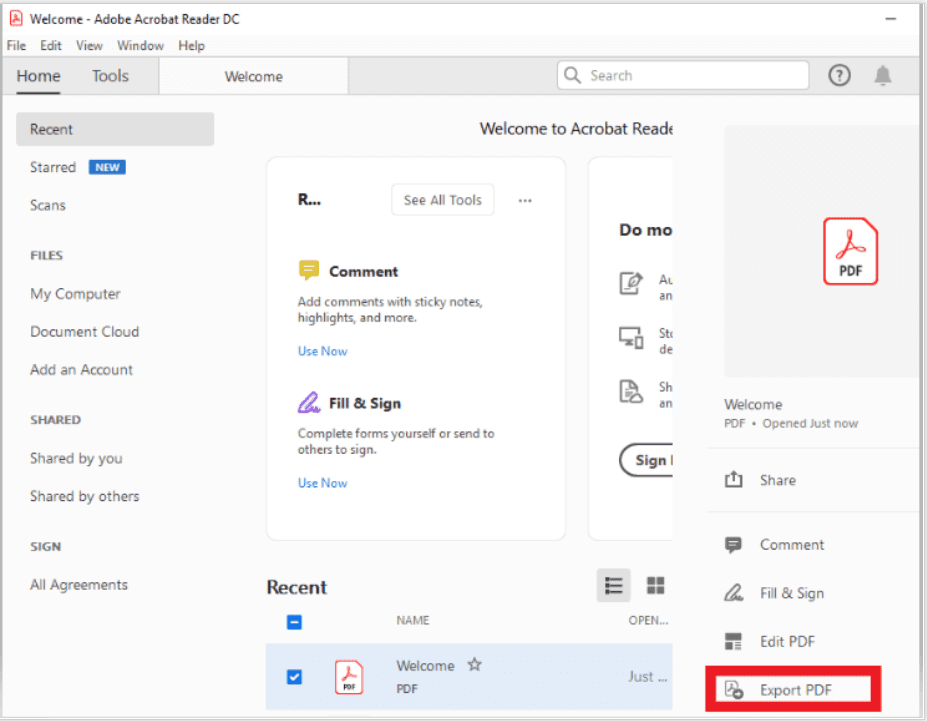
Task: Open the Edit menu
Action: (50, 45)
